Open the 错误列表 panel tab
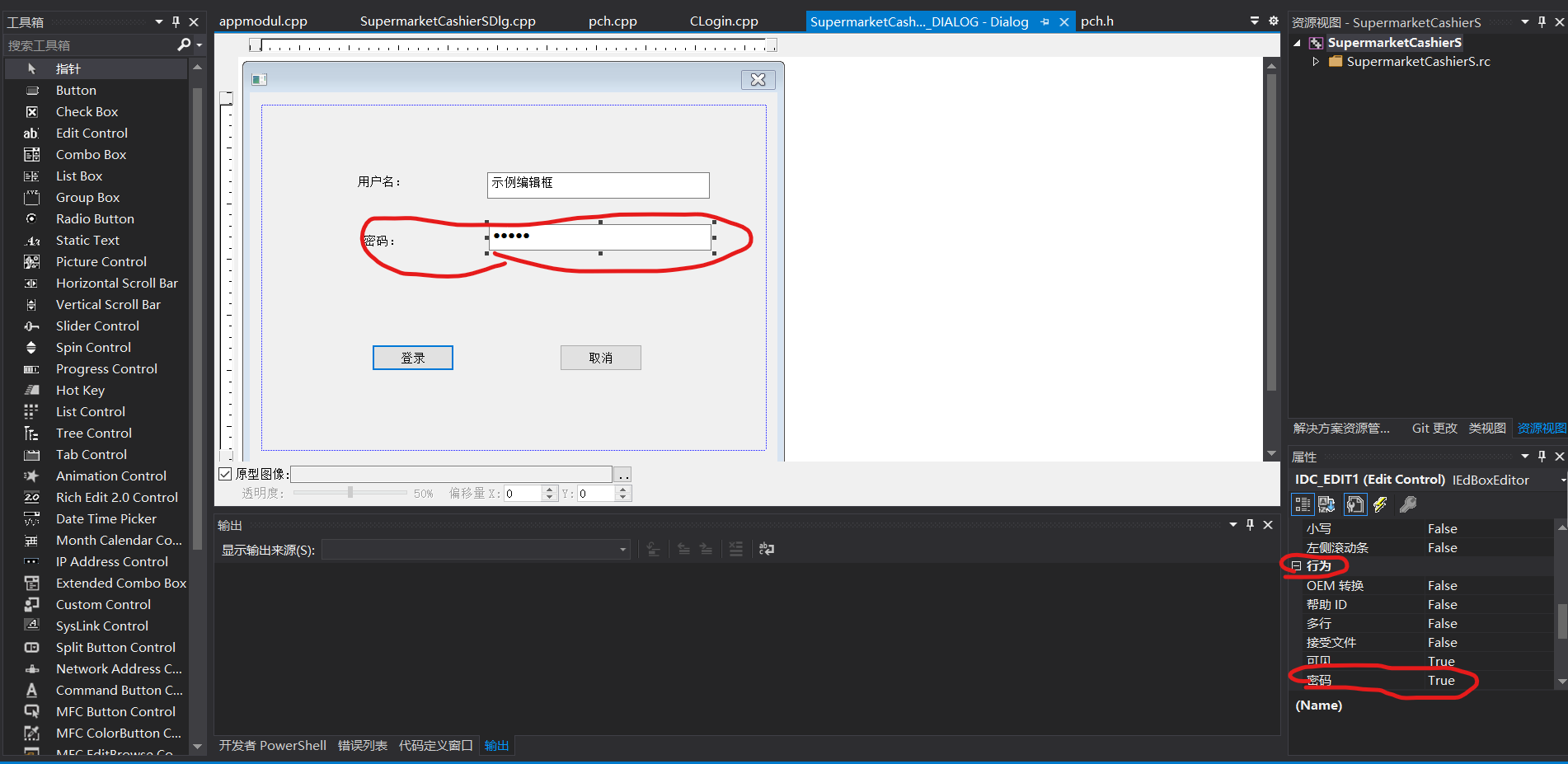The width and height of the screenshot is (1568, 764). tap(361, 745)
